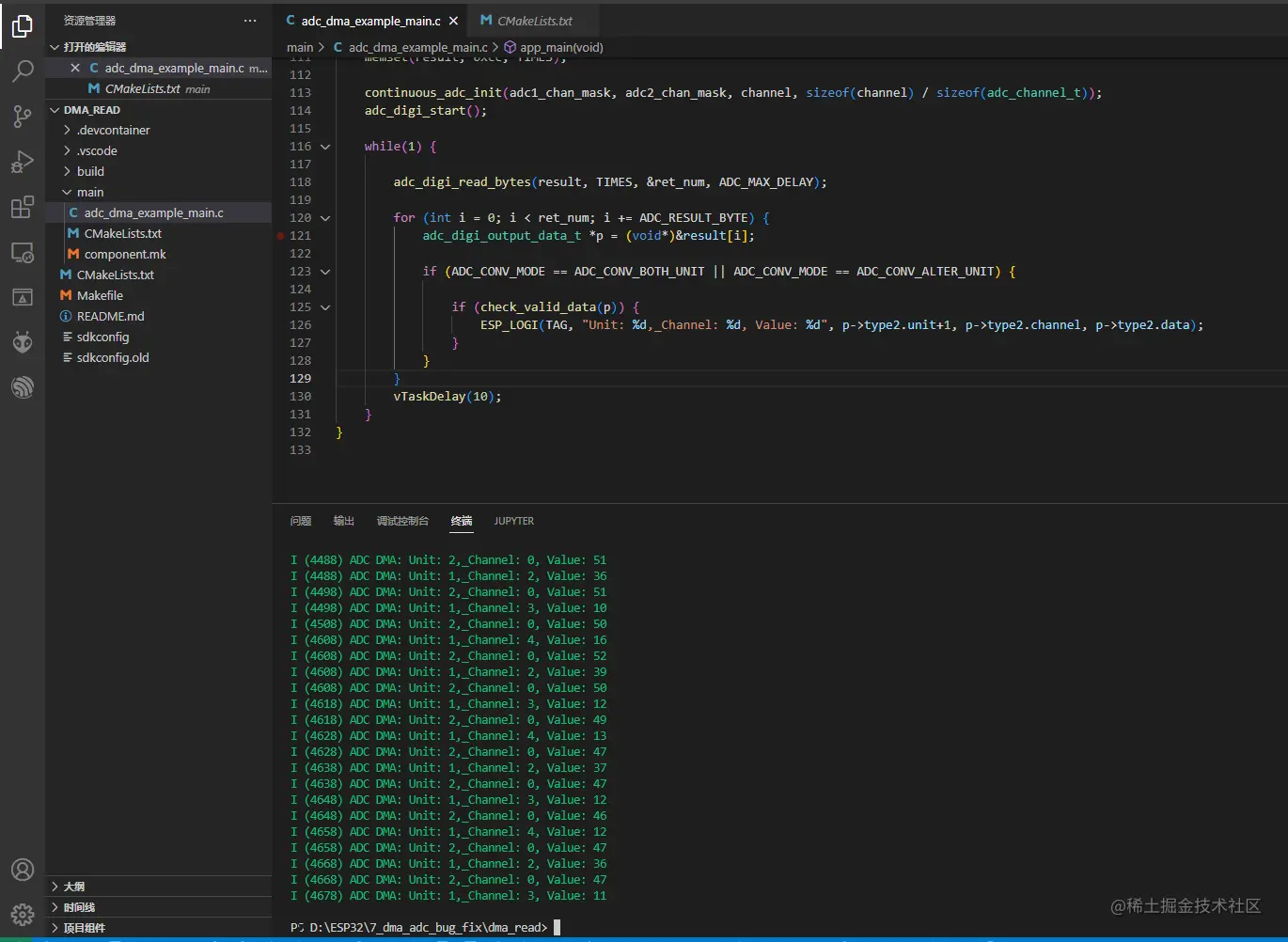Fold the while loop at line 116
This screenshot has height=942, width=1288.
click(x=325, y=147)
